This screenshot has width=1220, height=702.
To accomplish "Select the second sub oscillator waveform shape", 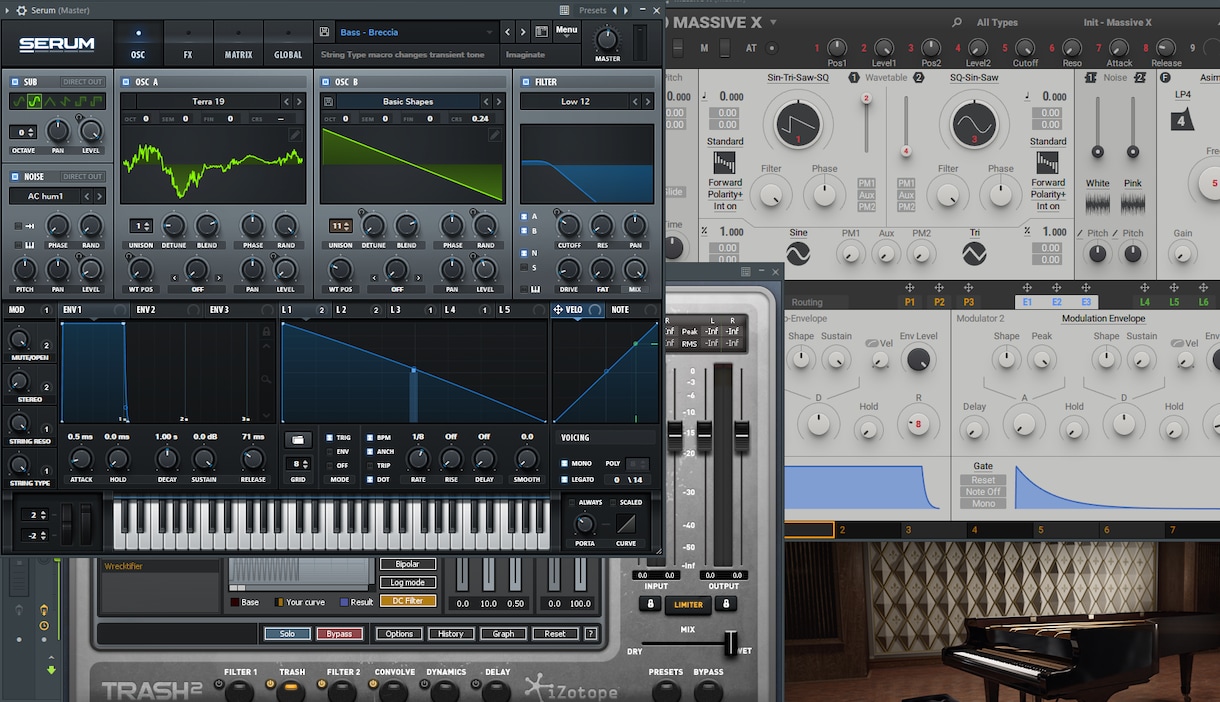I will pyautogui.click(x=34, y=101).
